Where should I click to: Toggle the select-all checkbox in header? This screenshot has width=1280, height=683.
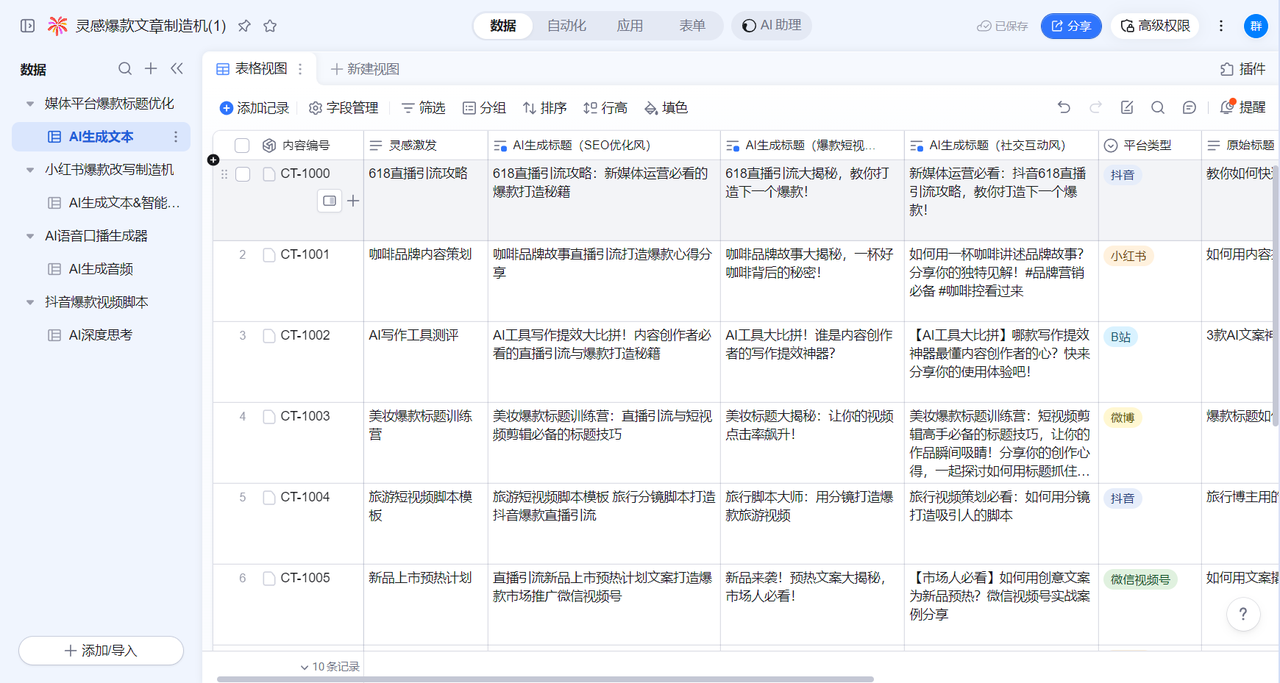(242, 146)
